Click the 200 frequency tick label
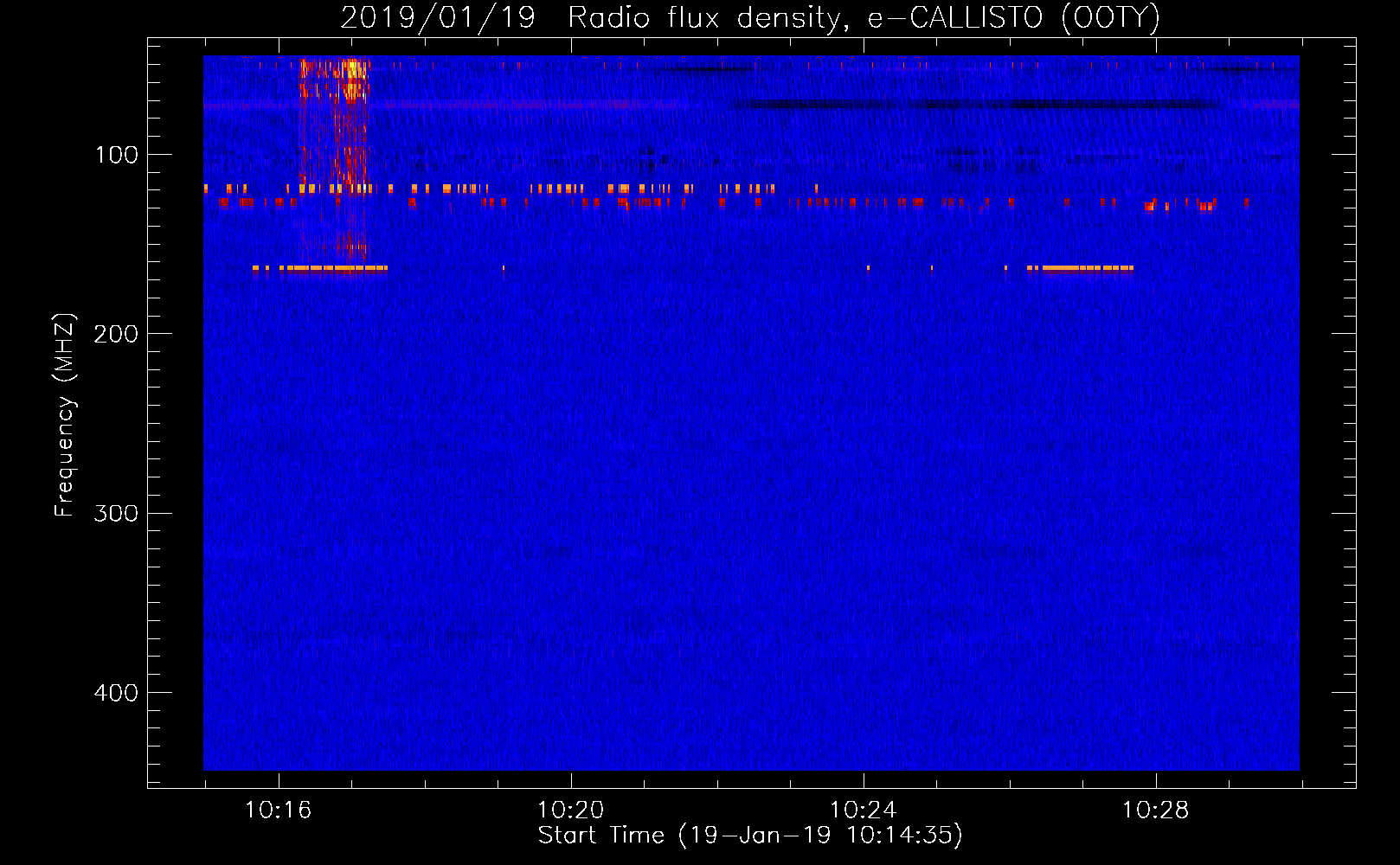 (116, 334)
